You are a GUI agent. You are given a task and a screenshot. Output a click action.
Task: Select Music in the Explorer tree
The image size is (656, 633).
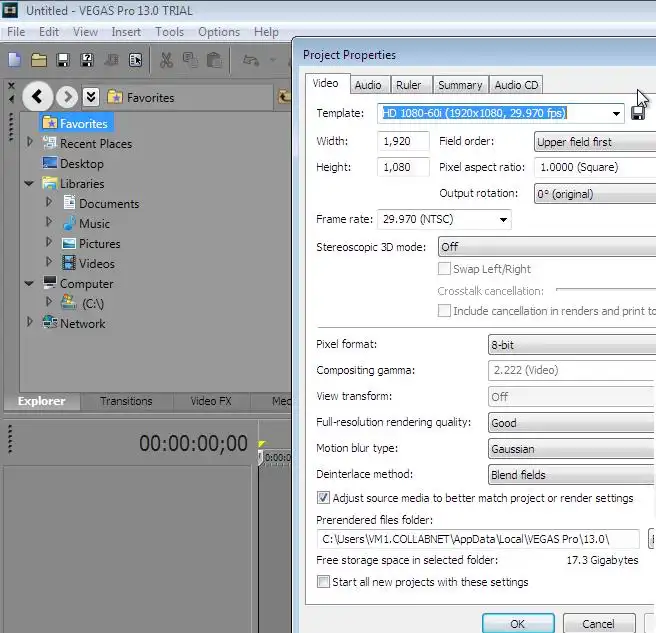point(86,223)
